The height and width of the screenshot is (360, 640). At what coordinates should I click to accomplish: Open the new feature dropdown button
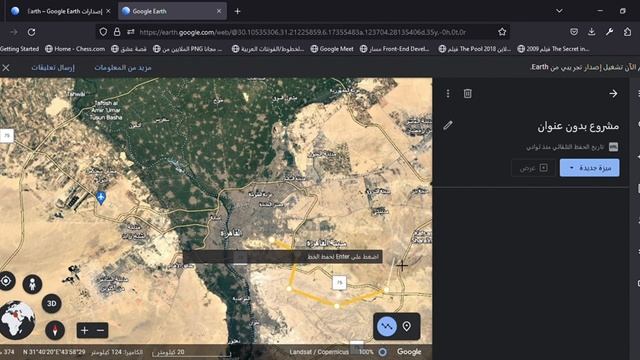coord(589,168)
